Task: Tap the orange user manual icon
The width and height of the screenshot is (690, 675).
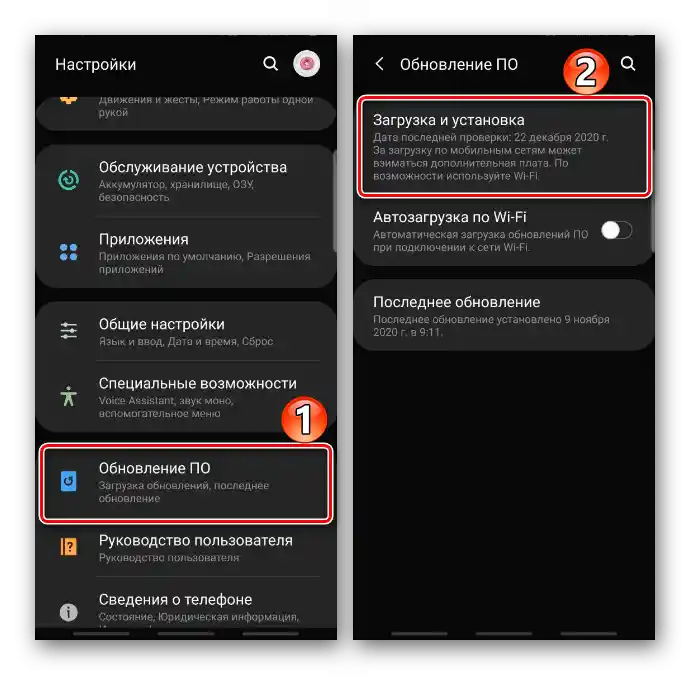Action: coord(69,547)
